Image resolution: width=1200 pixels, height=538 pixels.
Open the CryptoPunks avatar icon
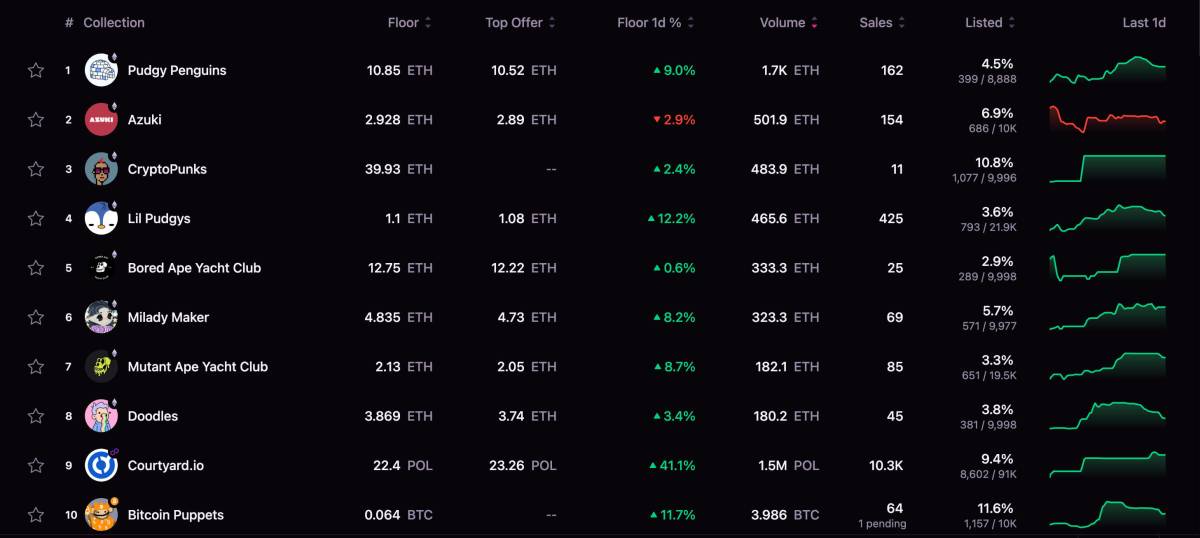click(x=101, y=169)
